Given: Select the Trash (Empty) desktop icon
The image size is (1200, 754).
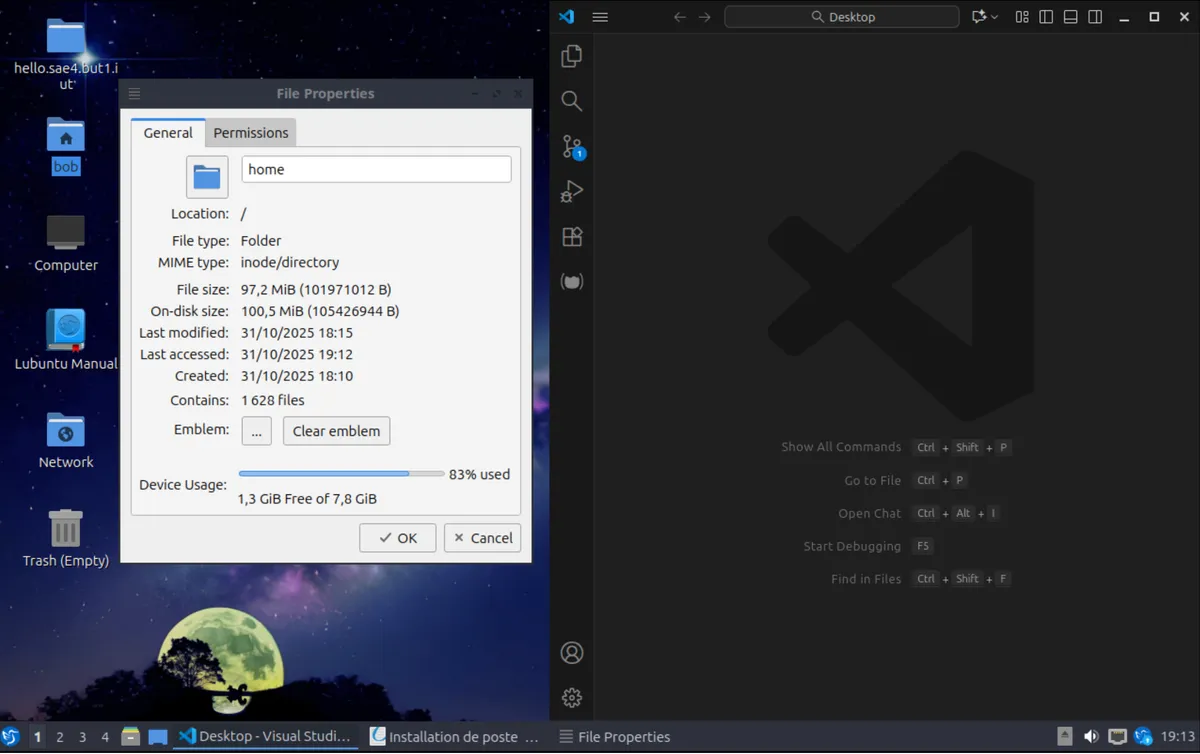Looking at the screenshot, I should (66, 538).
